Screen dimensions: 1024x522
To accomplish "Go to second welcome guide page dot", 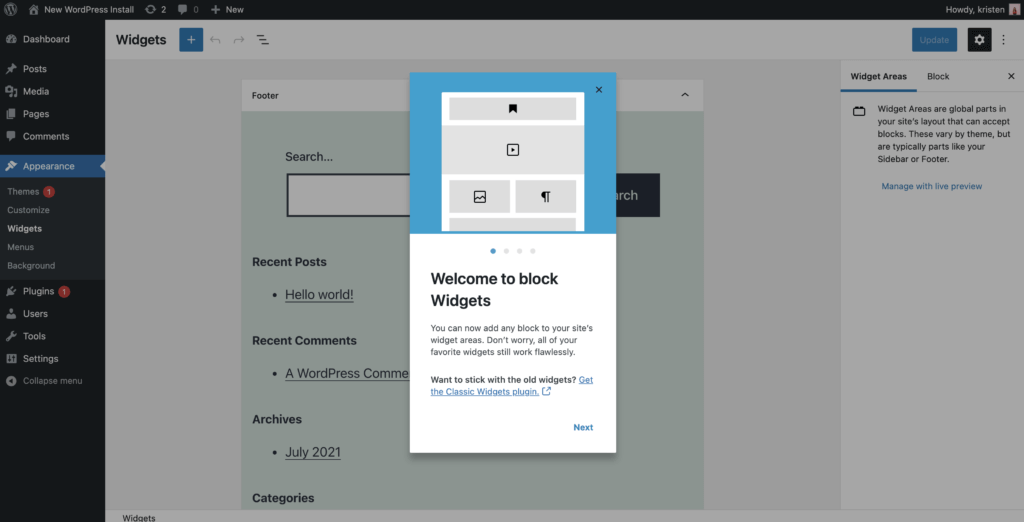I will (506, 251).
